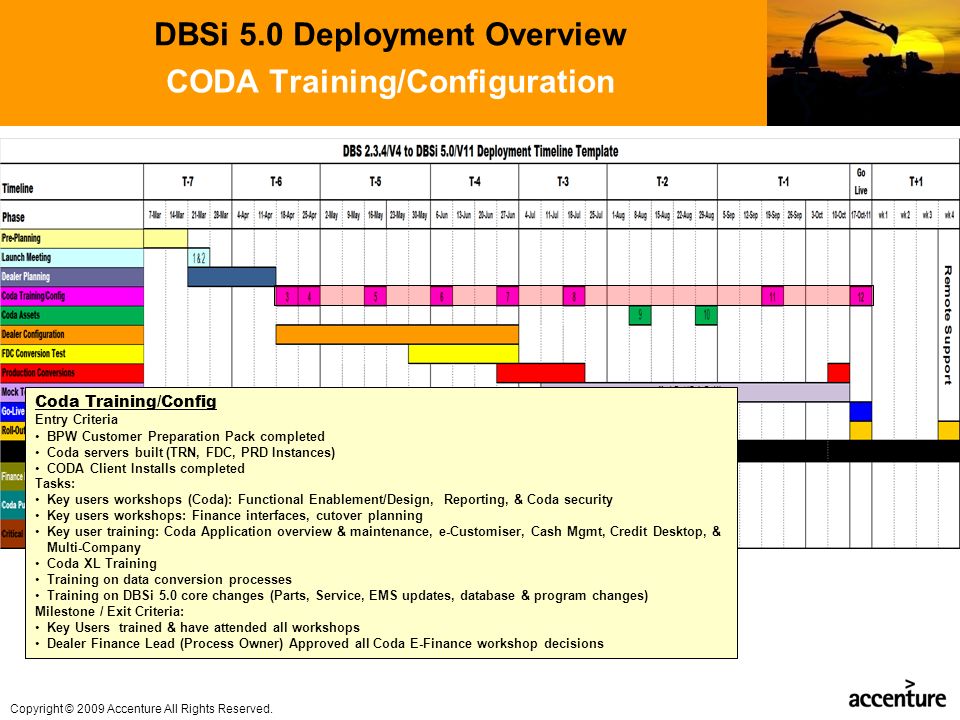Click the 'Tasks:' line
The width and height of the screenshot is (960, 720).
[x=55, y=484]
